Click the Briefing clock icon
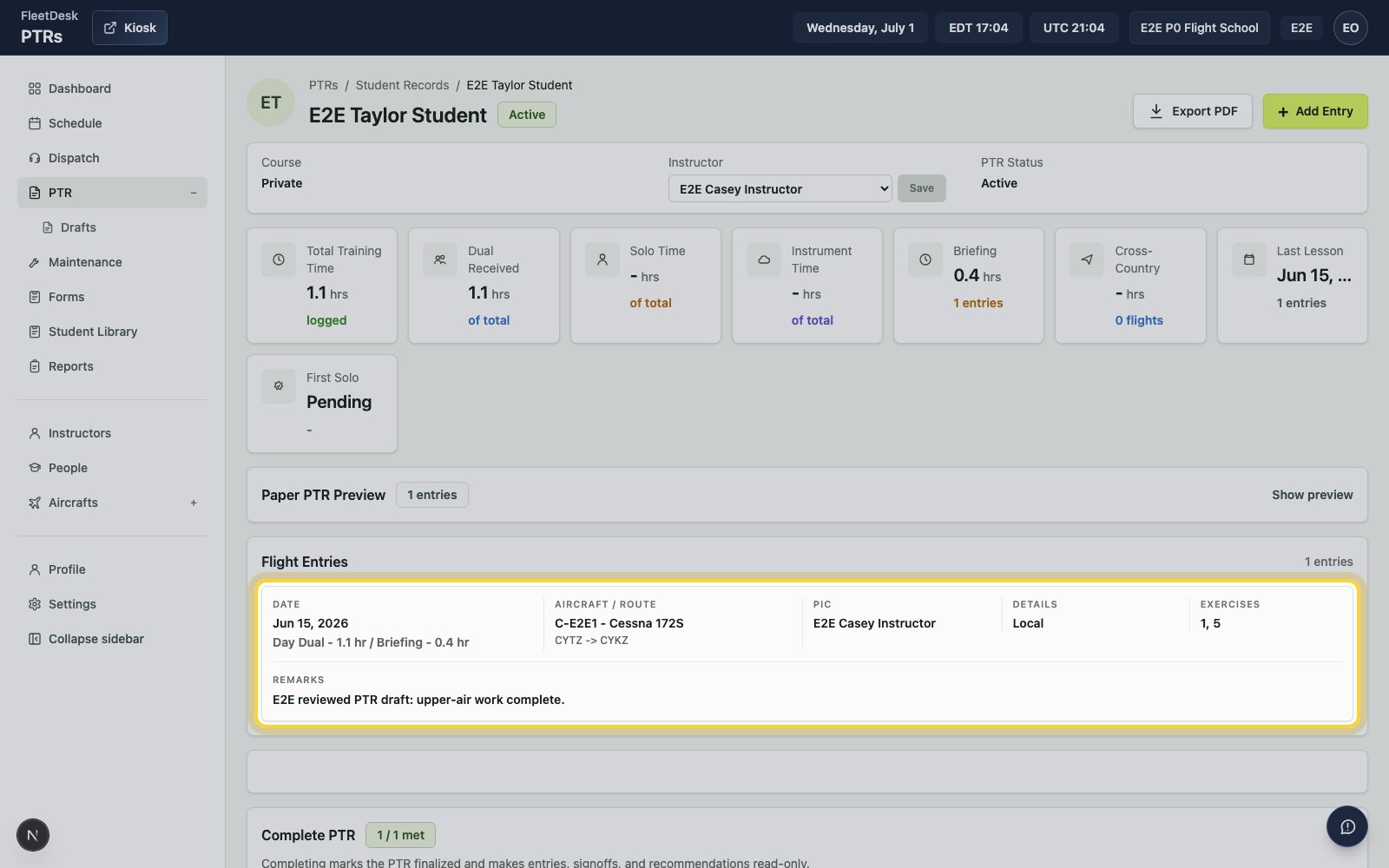Screen dimensions: 1389x868 point(925,260)
